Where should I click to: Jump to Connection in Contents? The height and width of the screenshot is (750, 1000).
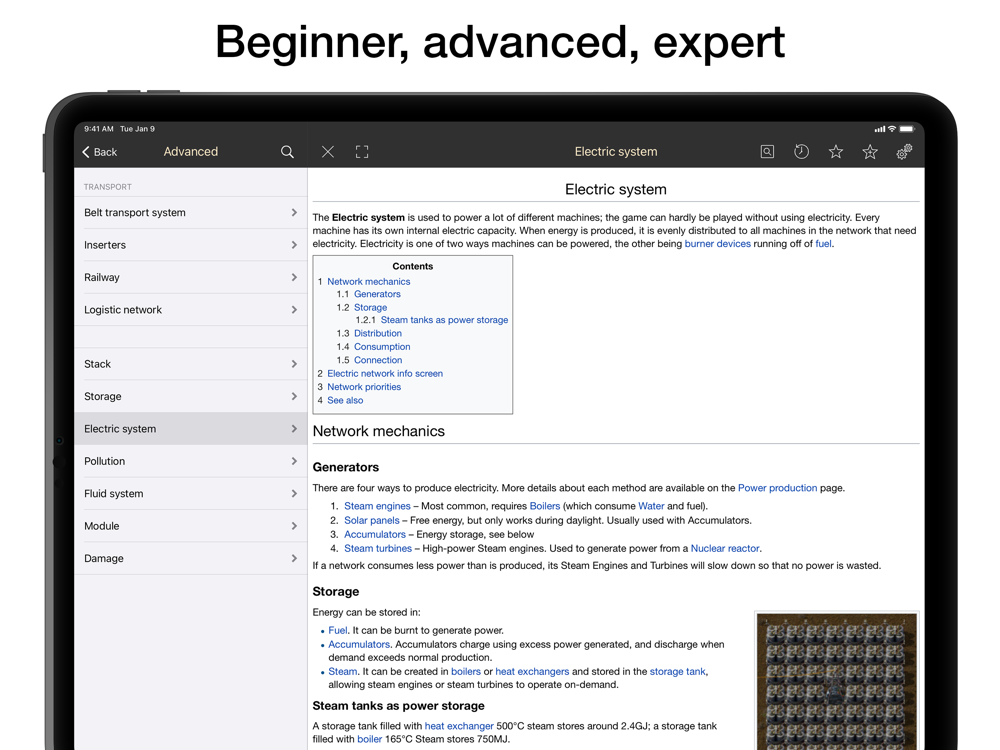tap(378, 360)
